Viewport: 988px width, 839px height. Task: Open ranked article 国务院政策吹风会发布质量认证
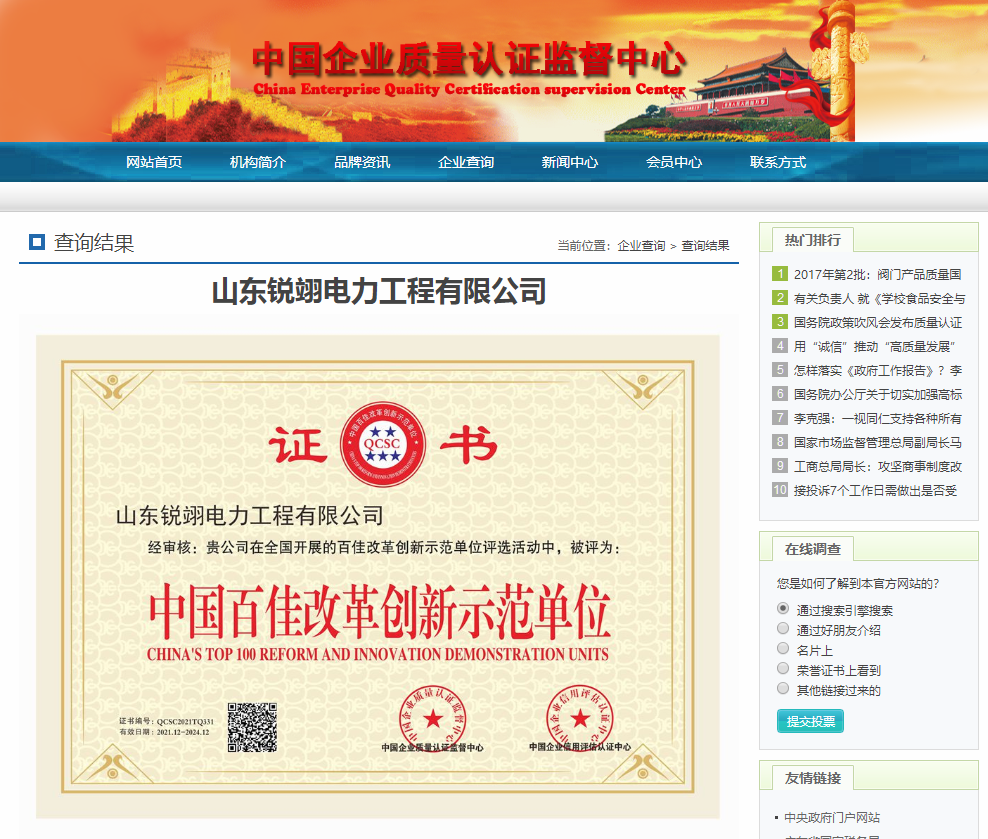pos(878,322)
